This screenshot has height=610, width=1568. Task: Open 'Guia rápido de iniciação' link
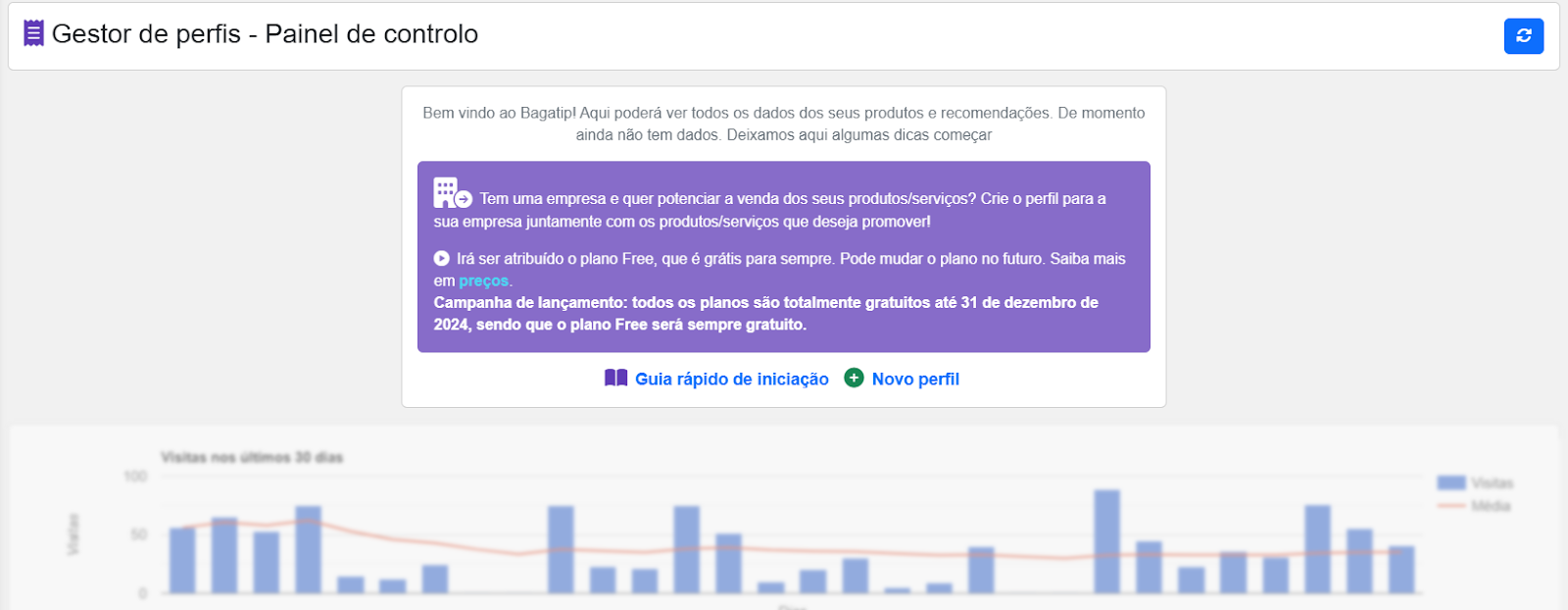click(732, 379)
